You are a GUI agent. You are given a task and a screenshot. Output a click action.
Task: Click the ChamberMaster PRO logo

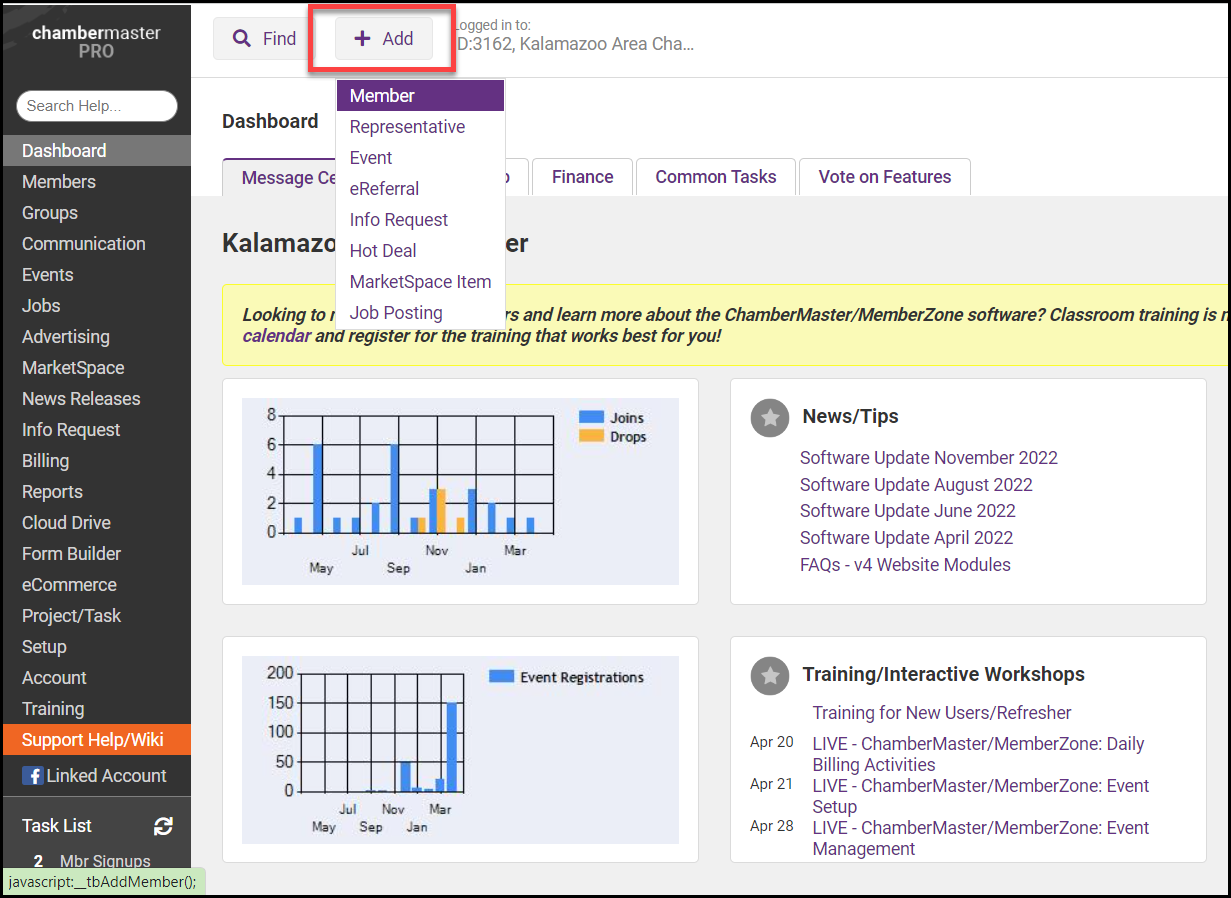(96, 42)
